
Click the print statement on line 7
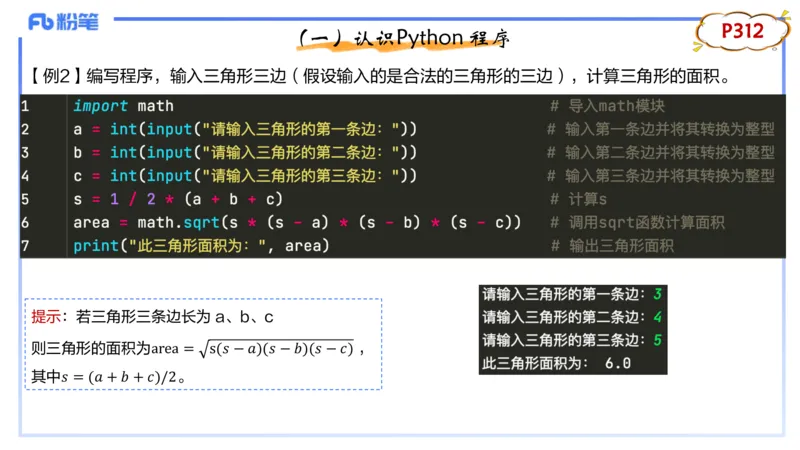[201, 245]
